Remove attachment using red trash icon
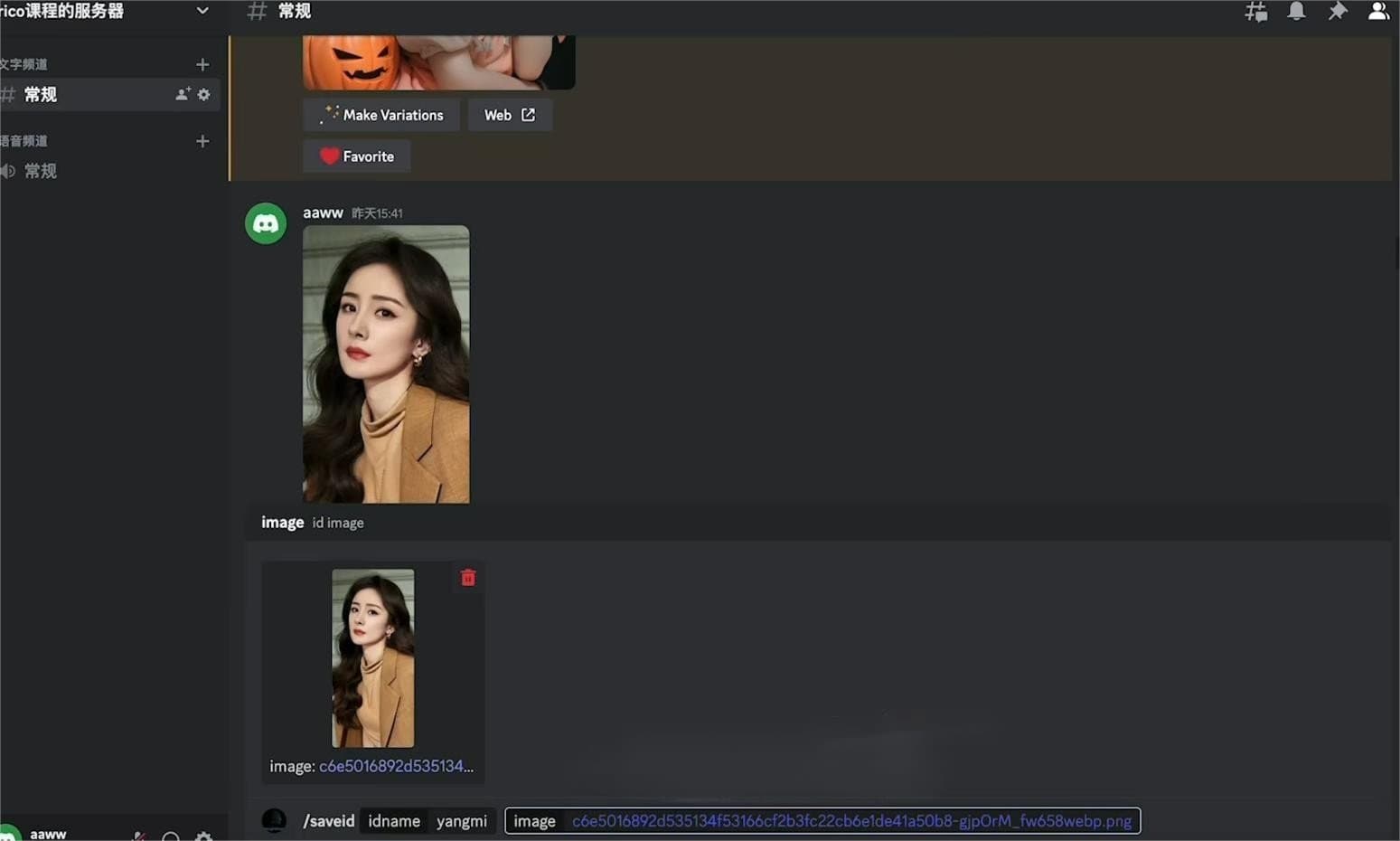The height and width of the screenshot is (841, 1400). pyautogui.click(x=468, y=578)
